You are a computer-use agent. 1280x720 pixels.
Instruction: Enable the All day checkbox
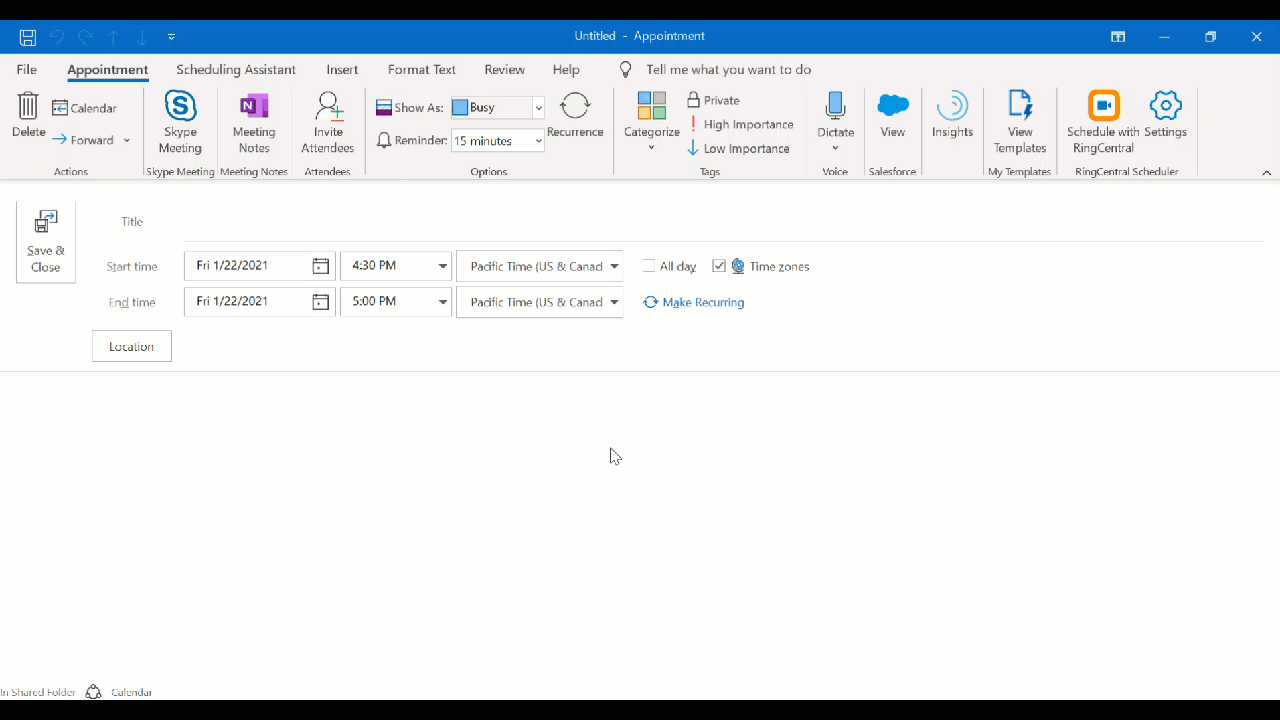649,266
